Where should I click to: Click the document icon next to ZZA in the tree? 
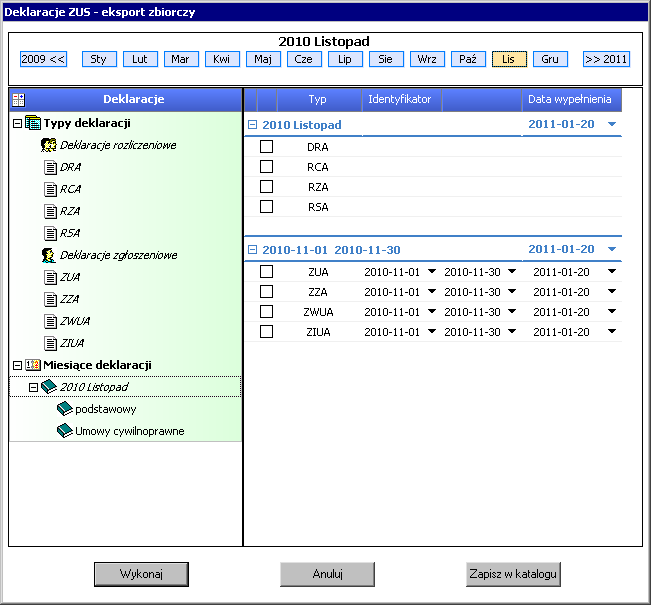point(50,299)
